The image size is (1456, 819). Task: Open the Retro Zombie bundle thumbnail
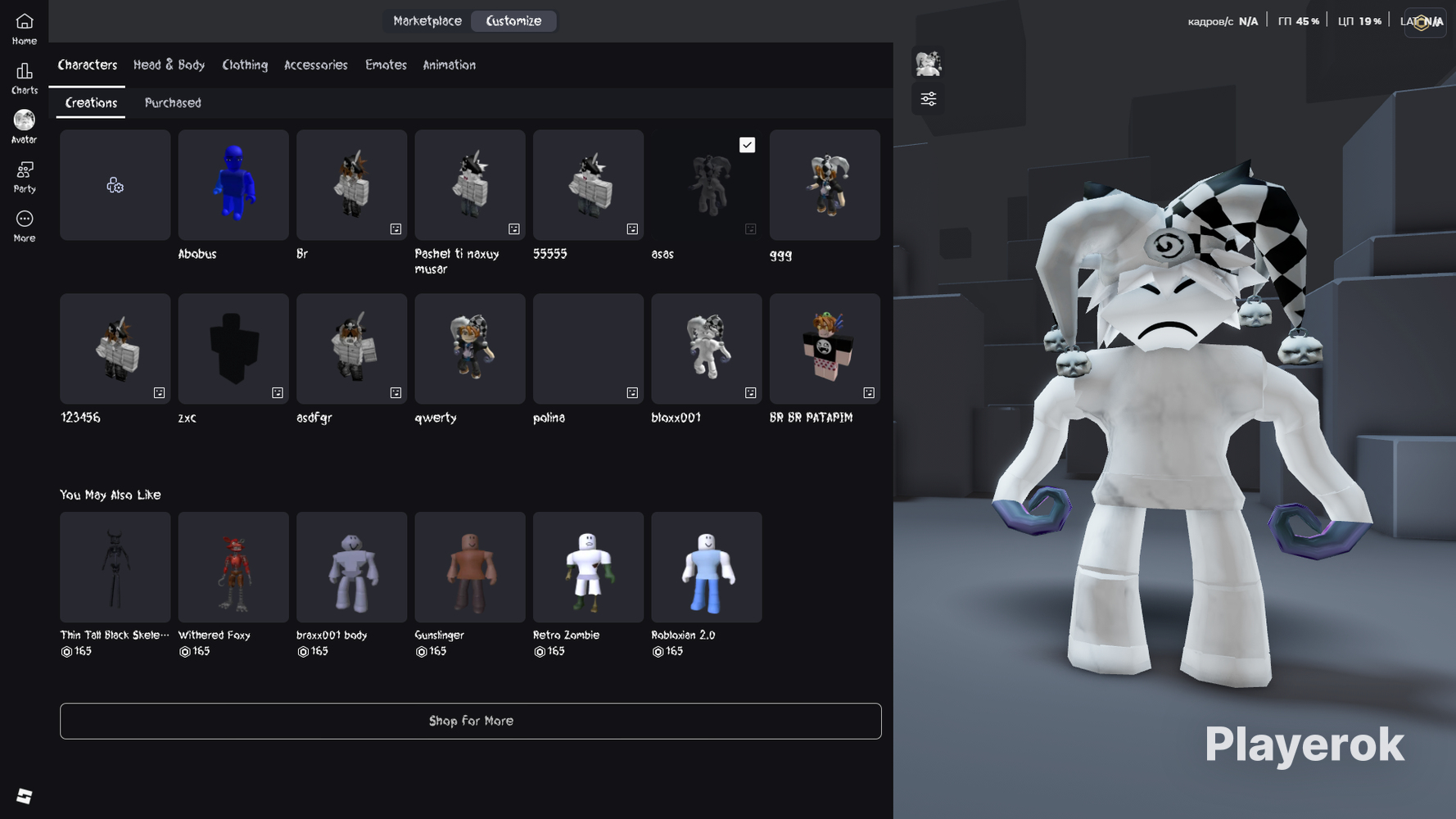[588, 568]
